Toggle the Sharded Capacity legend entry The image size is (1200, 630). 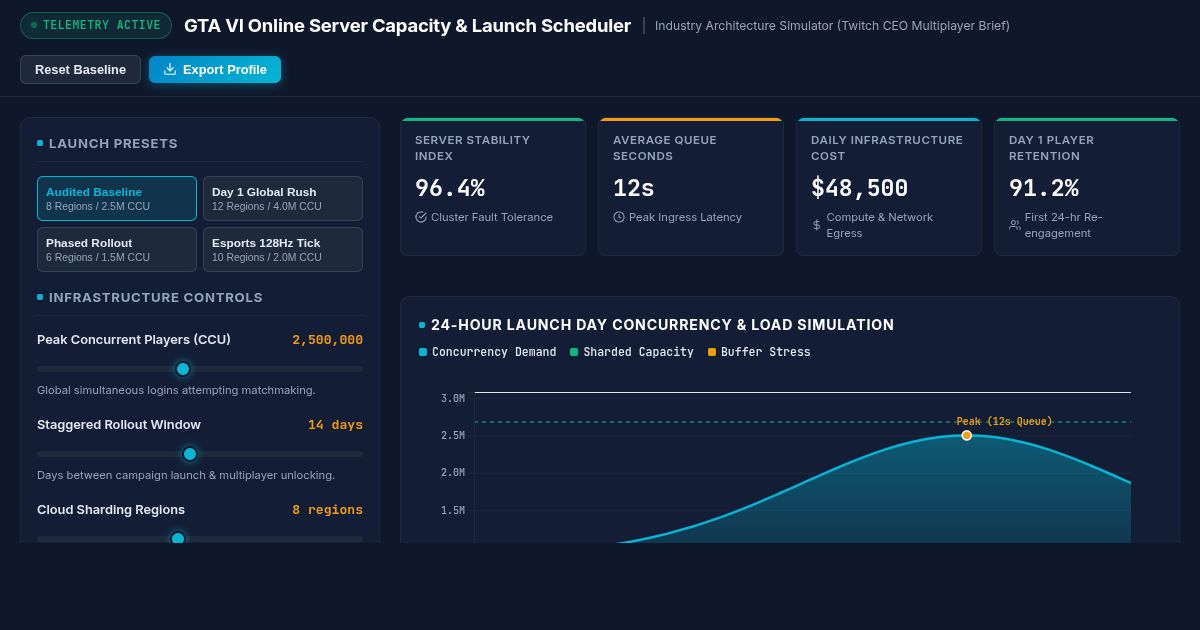coord(631,352)
